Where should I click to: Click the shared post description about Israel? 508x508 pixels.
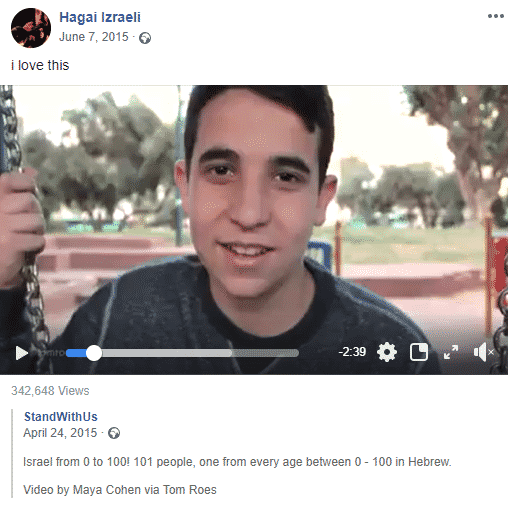click(x=237, y=462)
